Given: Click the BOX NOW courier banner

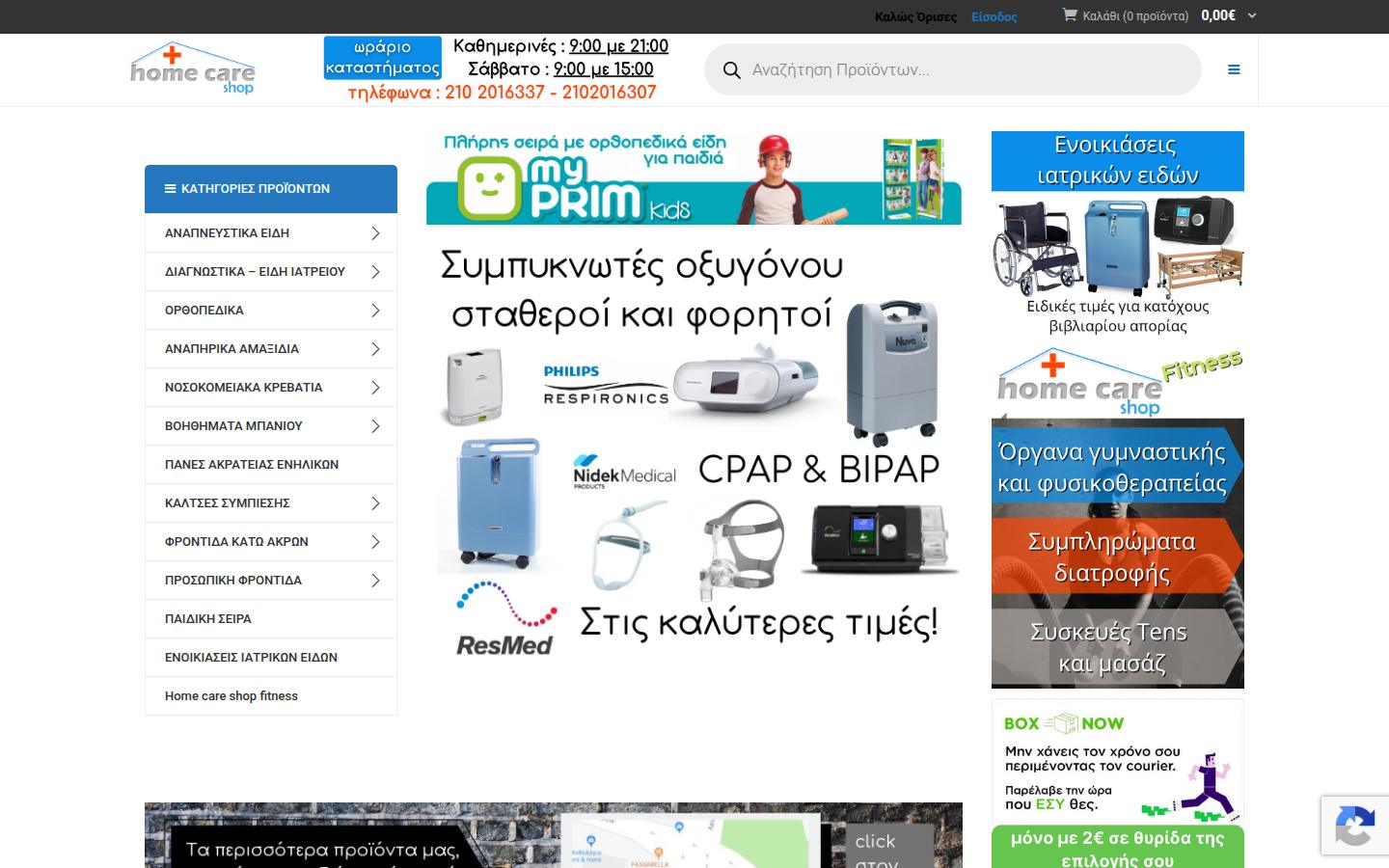Looking at the screenshot, I should click(x=1118, y=761).
